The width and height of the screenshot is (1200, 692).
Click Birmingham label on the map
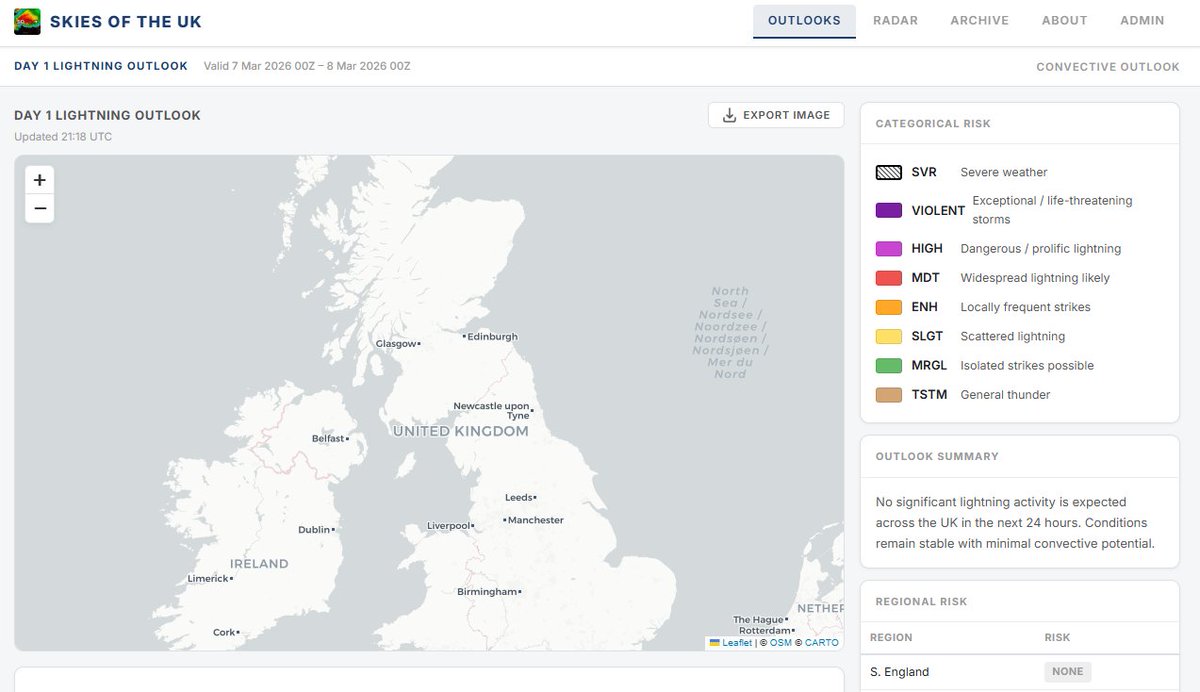(489, 592)
